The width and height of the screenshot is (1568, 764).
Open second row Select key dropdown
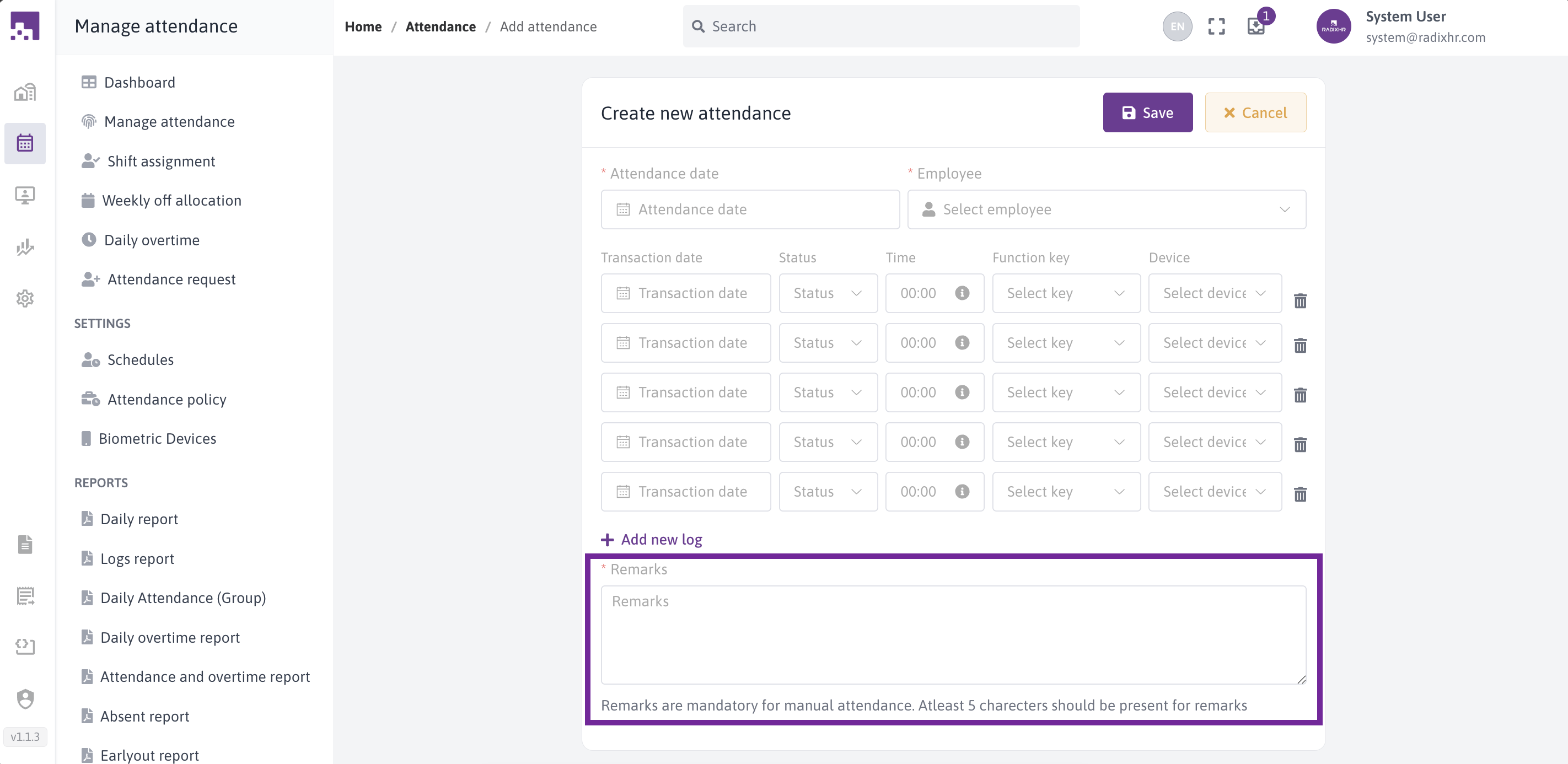coord(1065,343)
